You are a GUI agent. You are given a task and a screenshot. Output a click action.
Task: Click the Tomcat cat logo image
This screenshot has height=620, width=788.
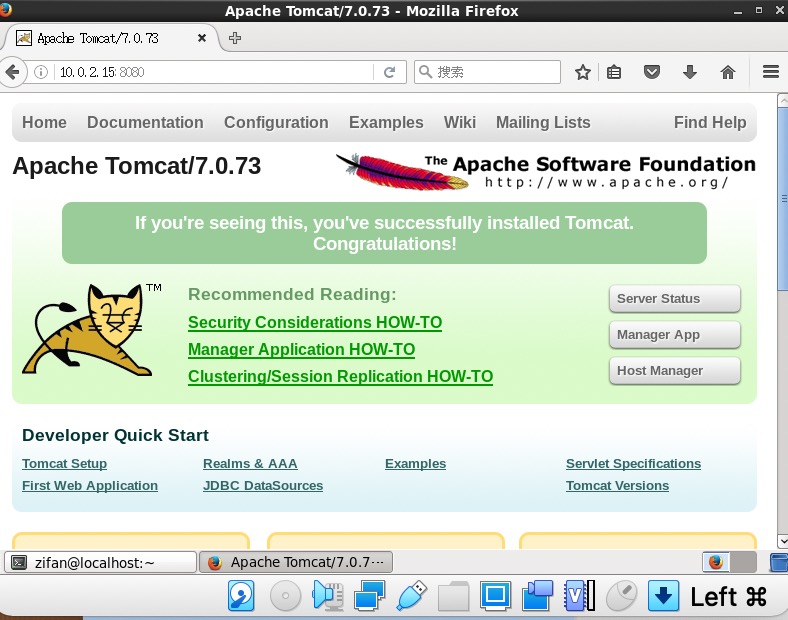[x=87, y=330]
